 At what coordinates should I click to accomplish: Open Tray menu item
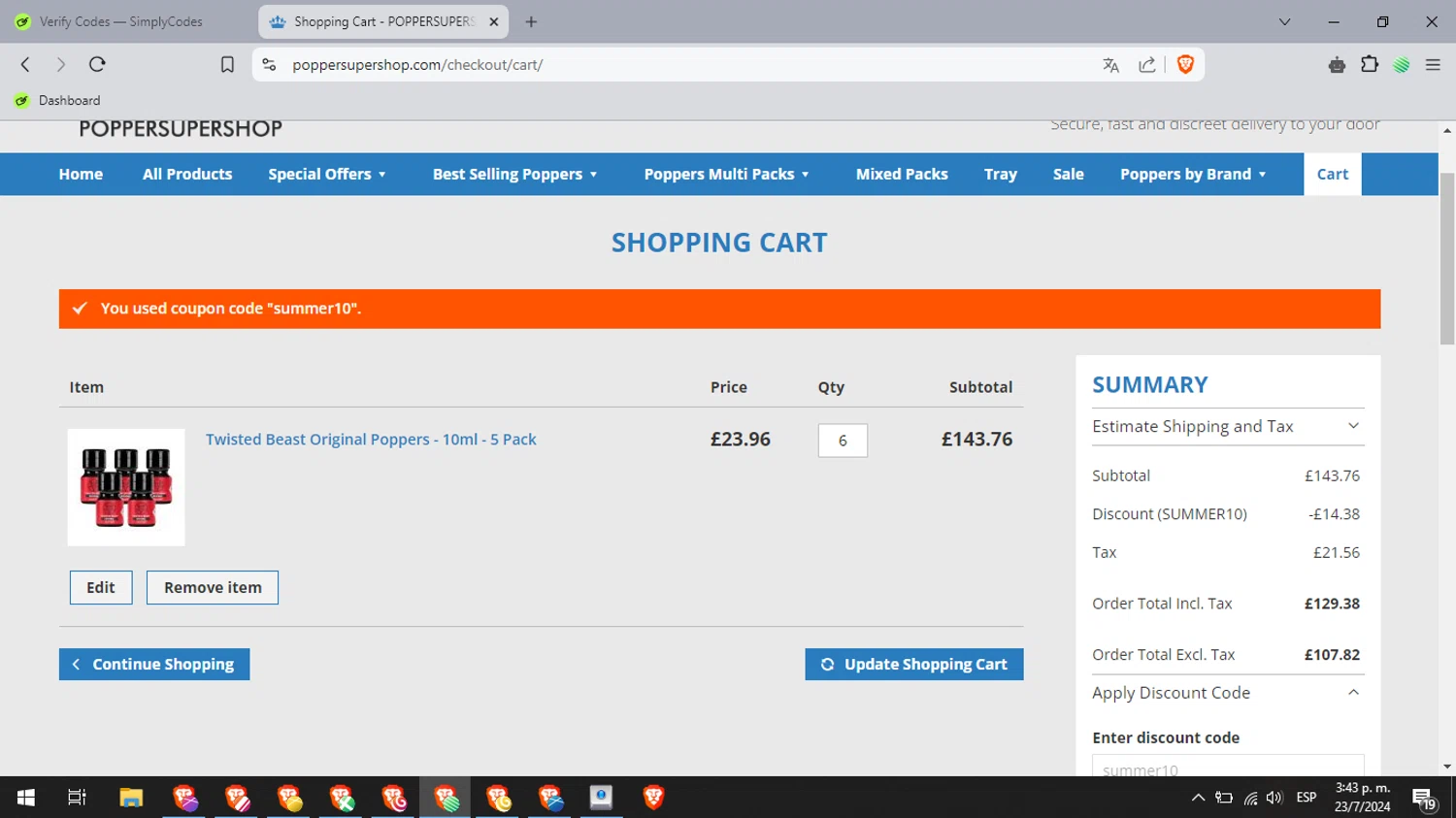tap(1001, 175)
